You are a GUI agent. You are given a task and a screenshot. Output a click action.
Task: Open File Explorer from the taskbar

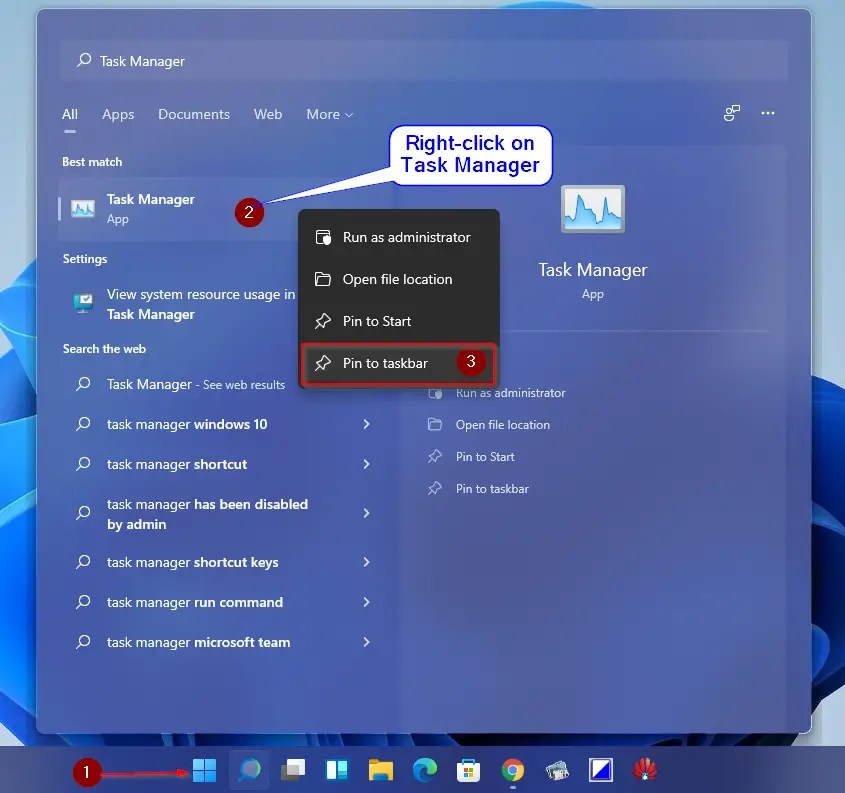click(381, 770)
